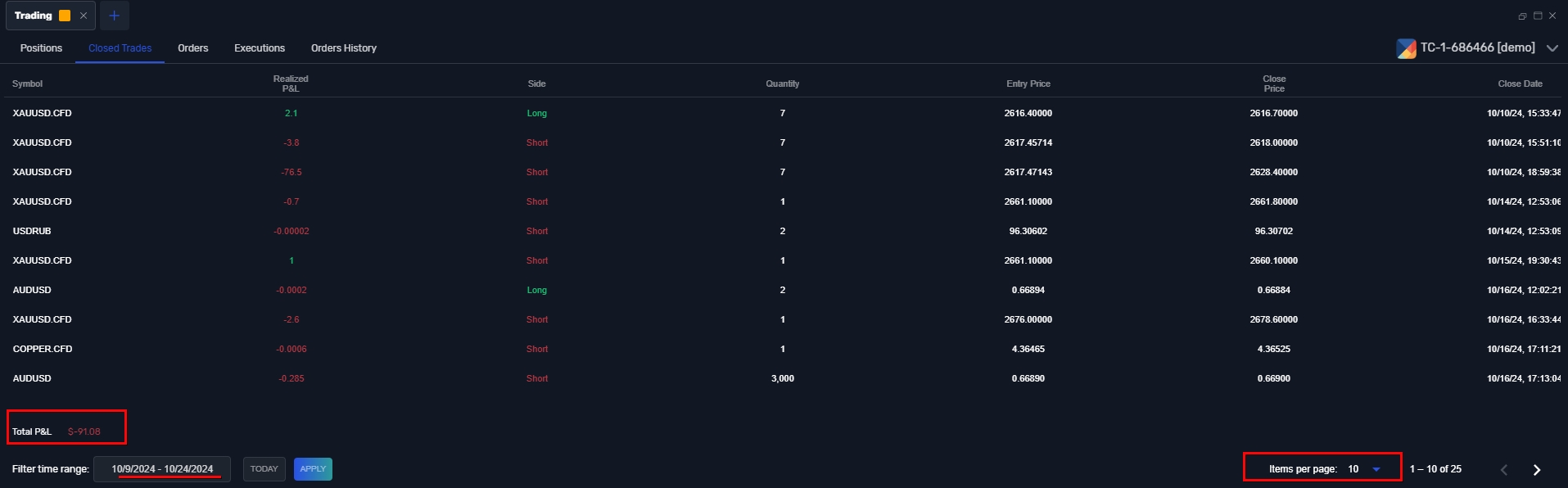
Task: Open the Orders tab
Action: pos(192,48)
